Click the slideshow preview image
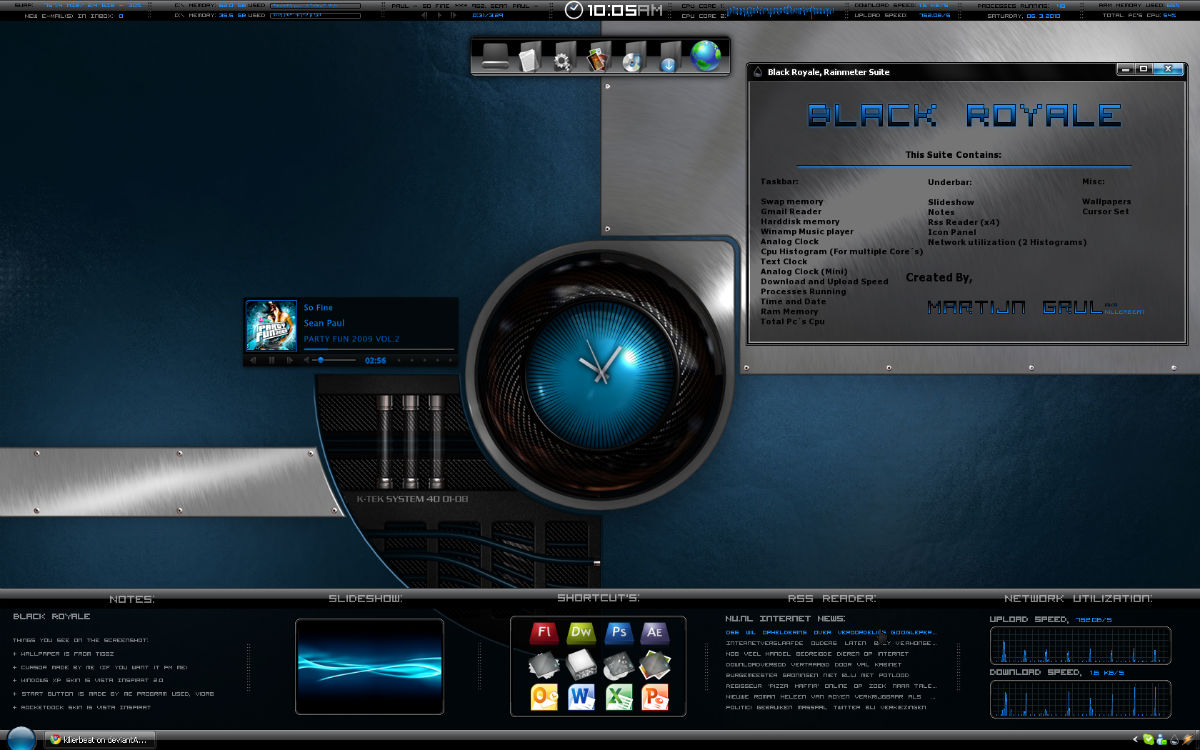 pos(369,665)
